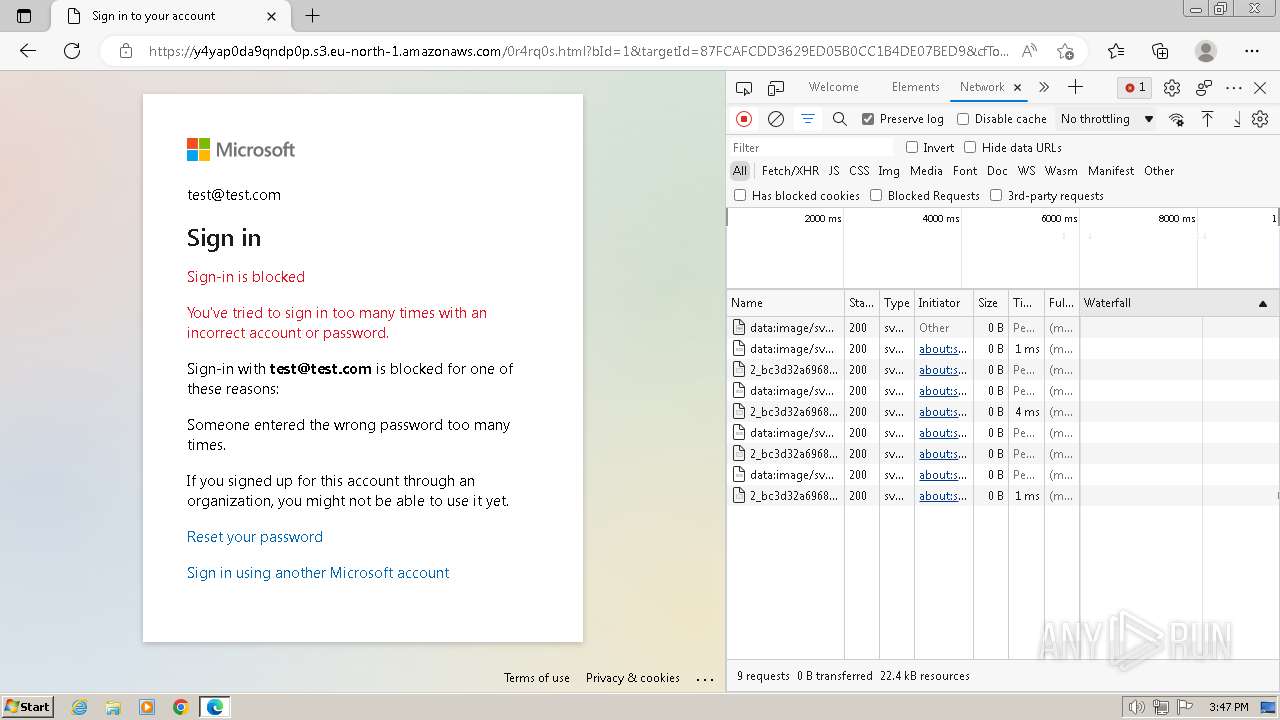
Task: Filter requests by Fetch/XHR
Action: pyautogui.click(x=790, y=171)
